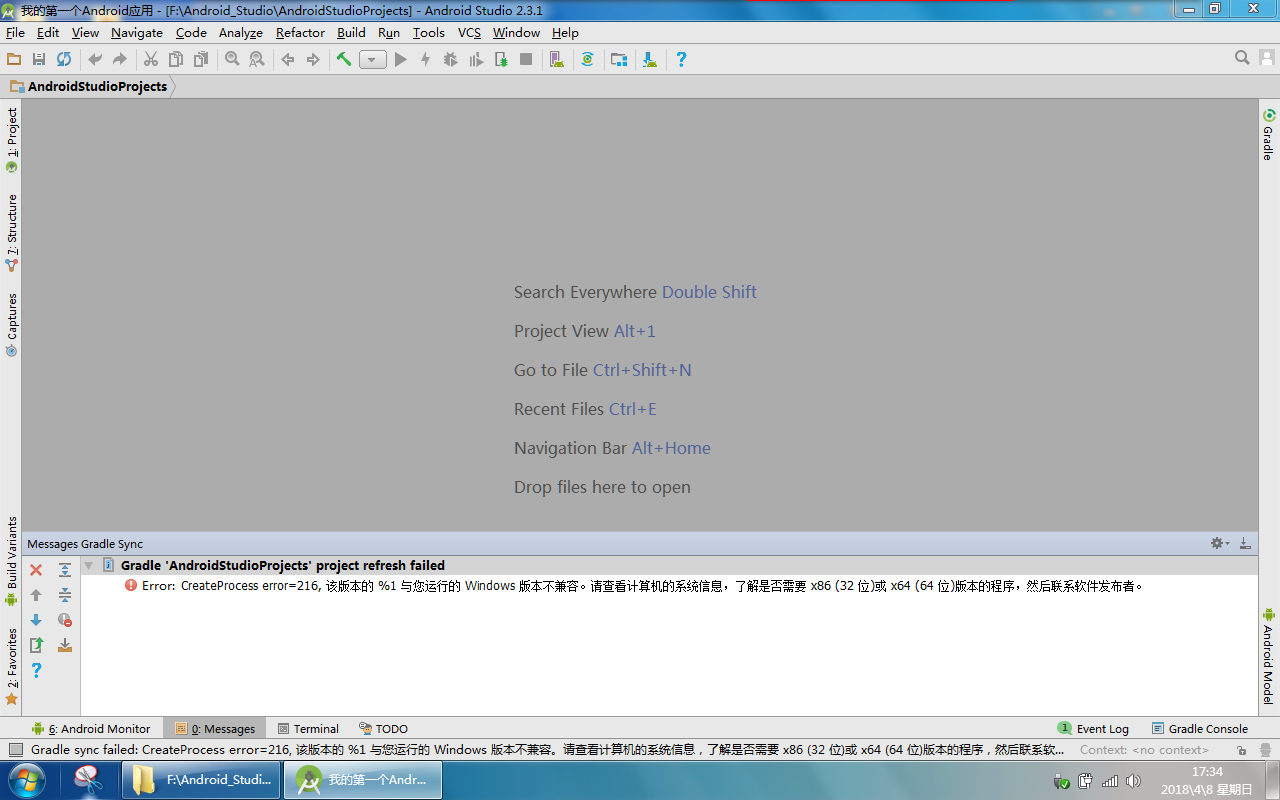Run with coverage toolbar icon
This screenshot has height=800, width=1280.
click(x=476, y=59)
